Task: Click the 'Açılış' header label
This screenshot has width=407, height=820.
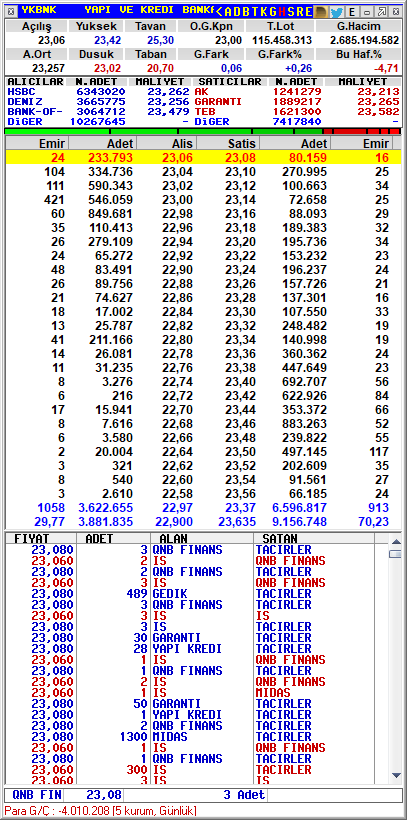Action: point(36,26)
